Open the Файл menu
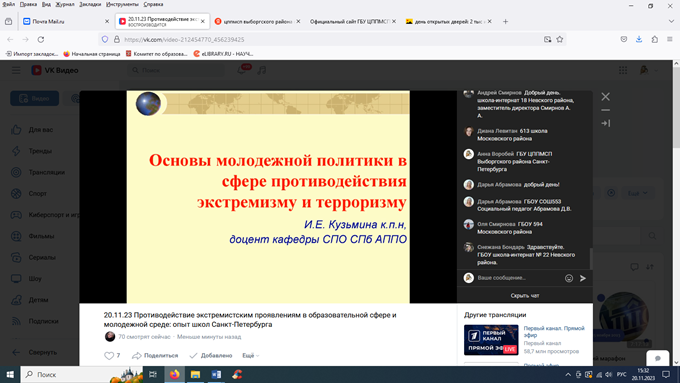Viewport: 681px width, 383px height. click(9, 4)
